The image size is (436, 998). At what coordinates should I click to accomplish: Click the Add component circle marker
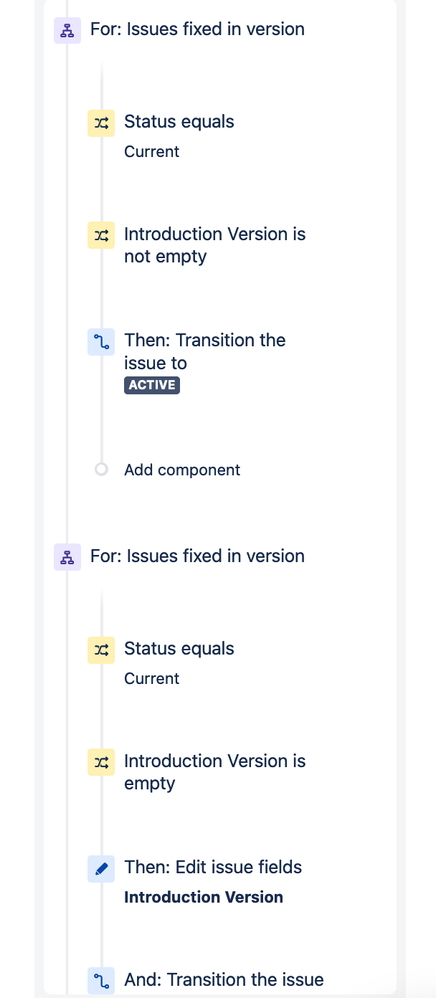[101, 470]
